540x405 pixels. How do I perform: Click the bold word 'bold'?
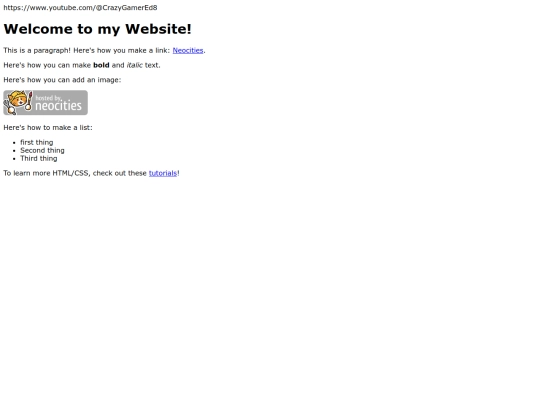(x=101, y=65)
